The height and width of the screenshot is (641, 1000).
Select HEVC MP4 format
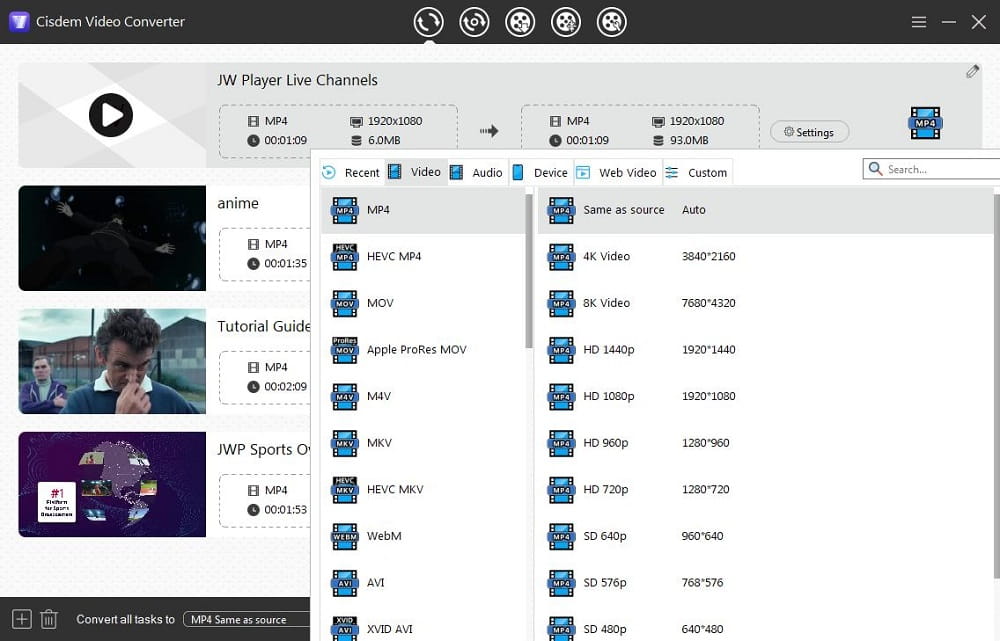tap(423, 256)
